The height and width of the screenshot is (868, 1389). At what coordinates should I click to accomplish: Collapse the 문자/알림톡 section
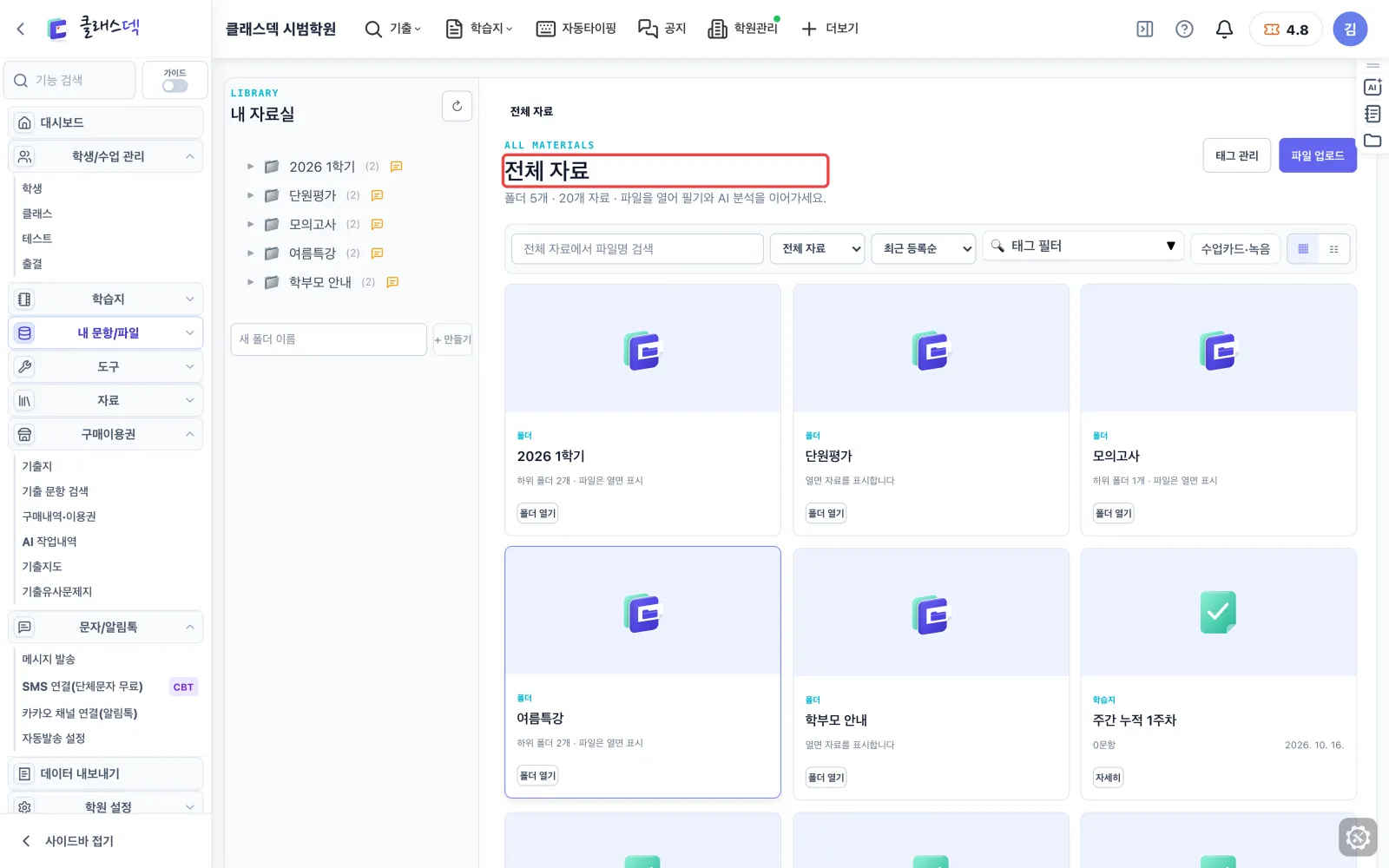pos(106,627)
